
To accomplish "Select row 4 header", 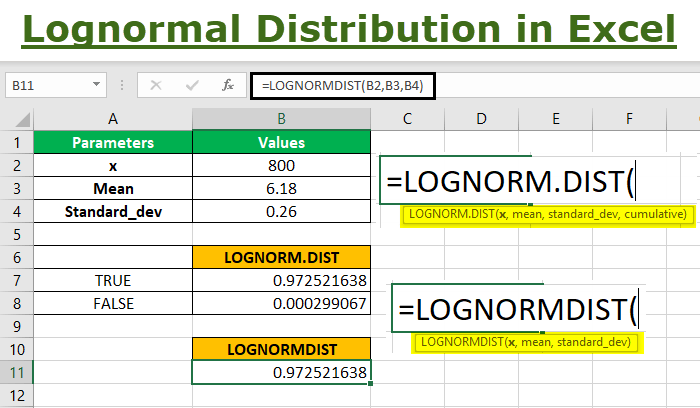I will pos(17,212).
